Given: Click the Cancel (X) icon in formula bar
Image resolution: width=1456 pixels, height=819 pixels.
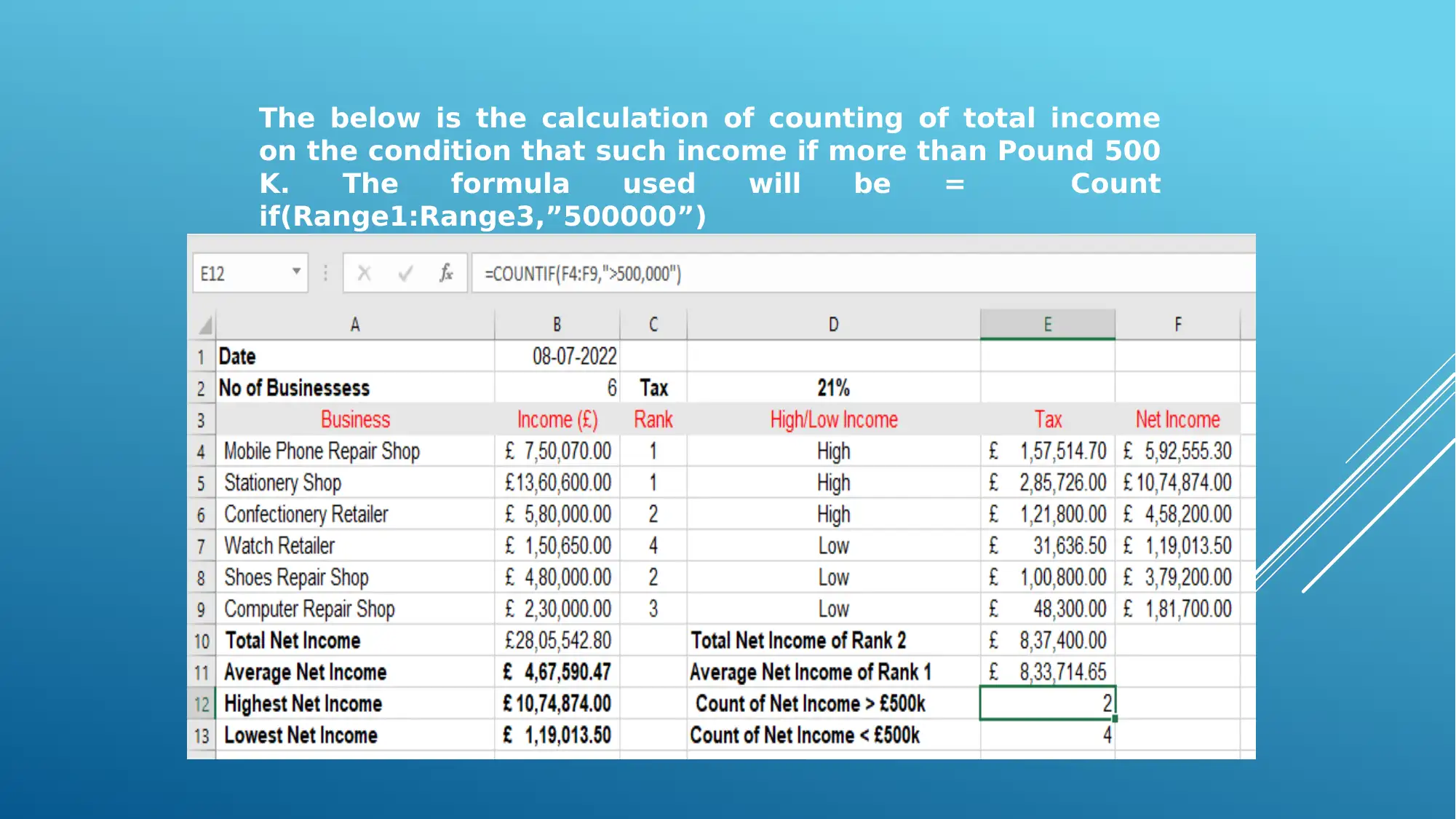Looking at the screenshot, I should 365,274.
